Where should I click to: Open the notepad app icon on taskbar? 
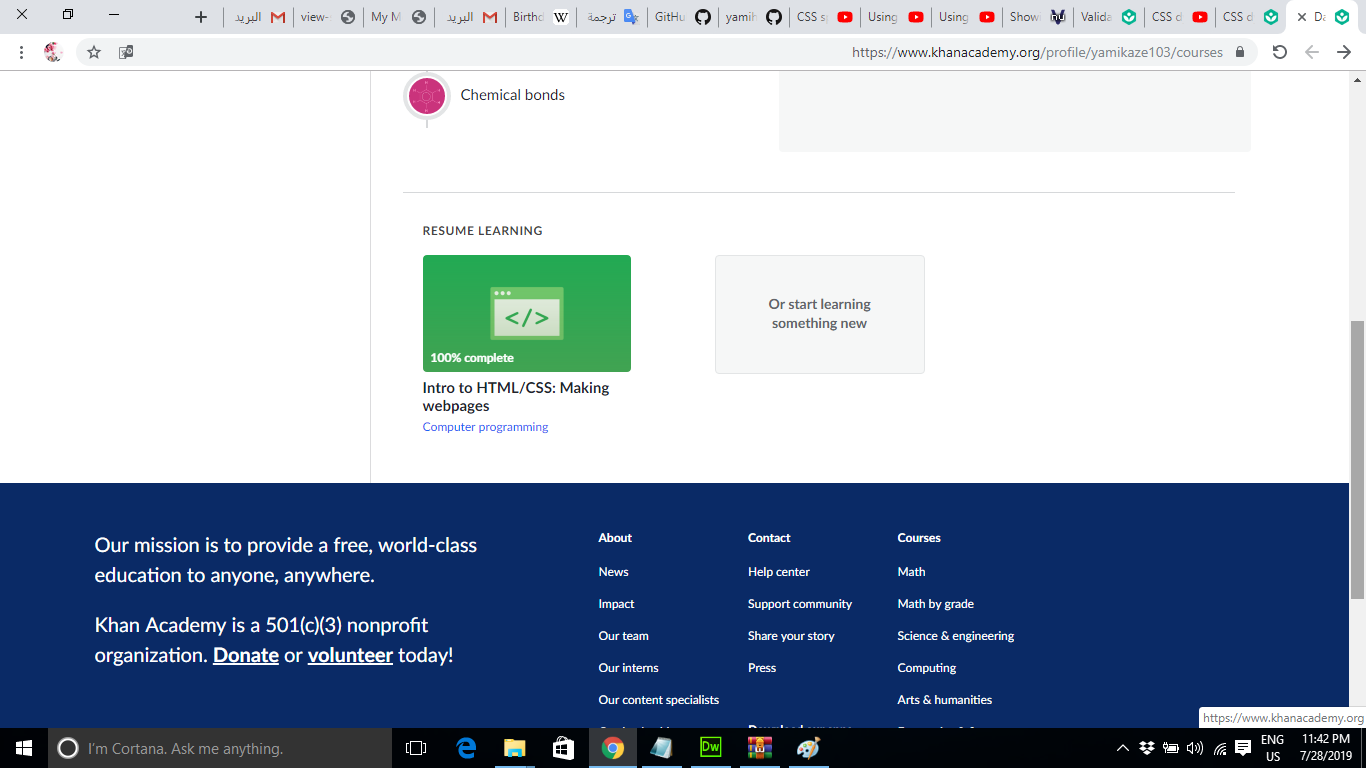[662, 748]
